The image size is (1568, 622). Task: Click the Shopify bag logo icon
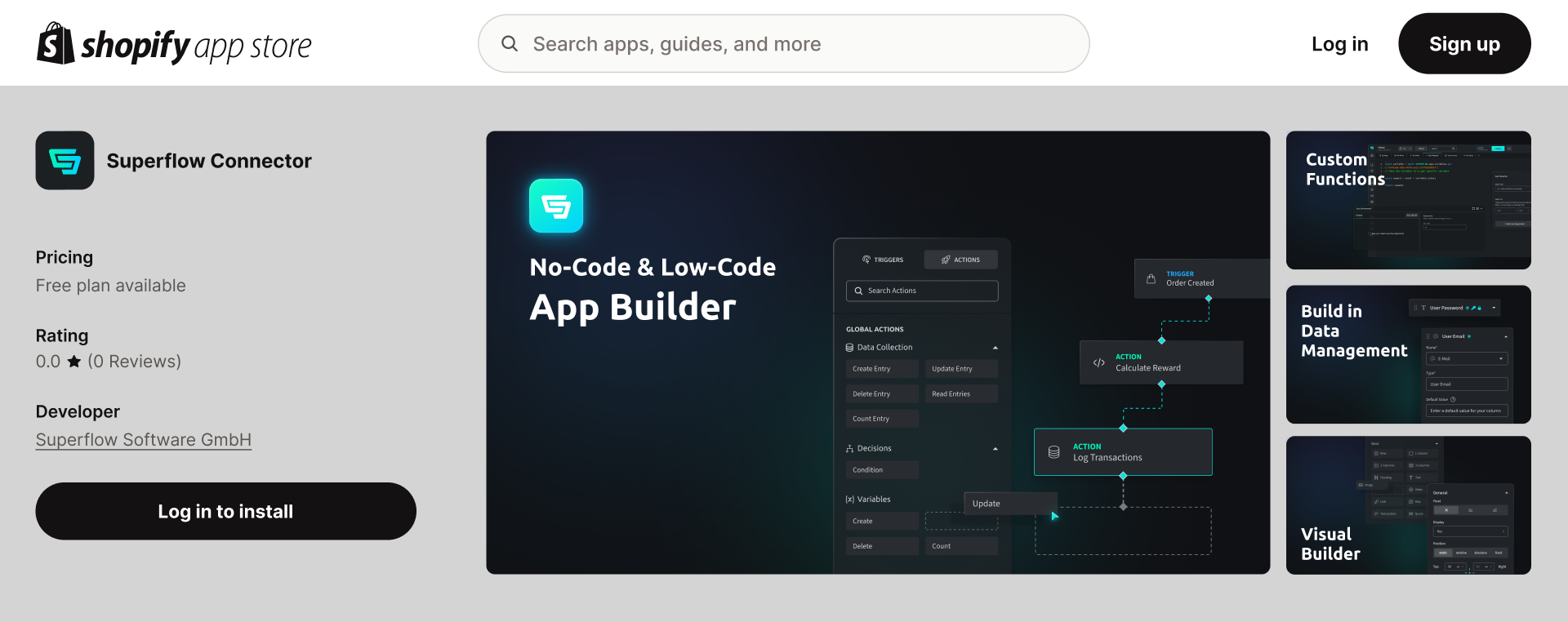pyautogui.click(x=56, y=43)
